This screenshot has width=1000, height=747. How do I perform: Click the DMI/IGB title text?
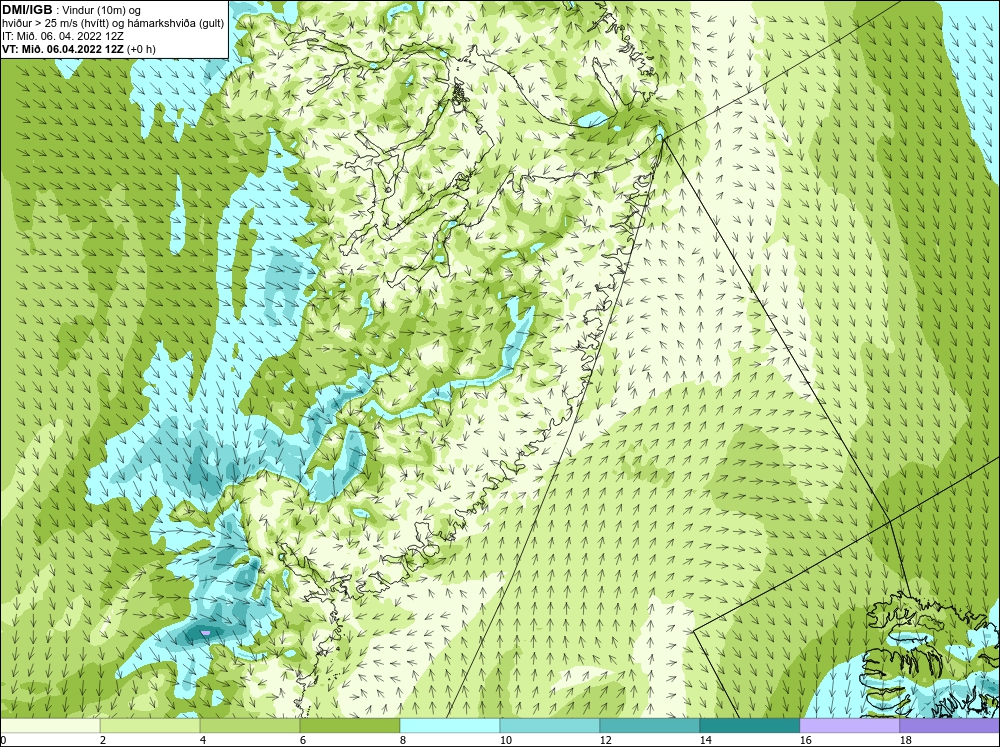point(27,10)
